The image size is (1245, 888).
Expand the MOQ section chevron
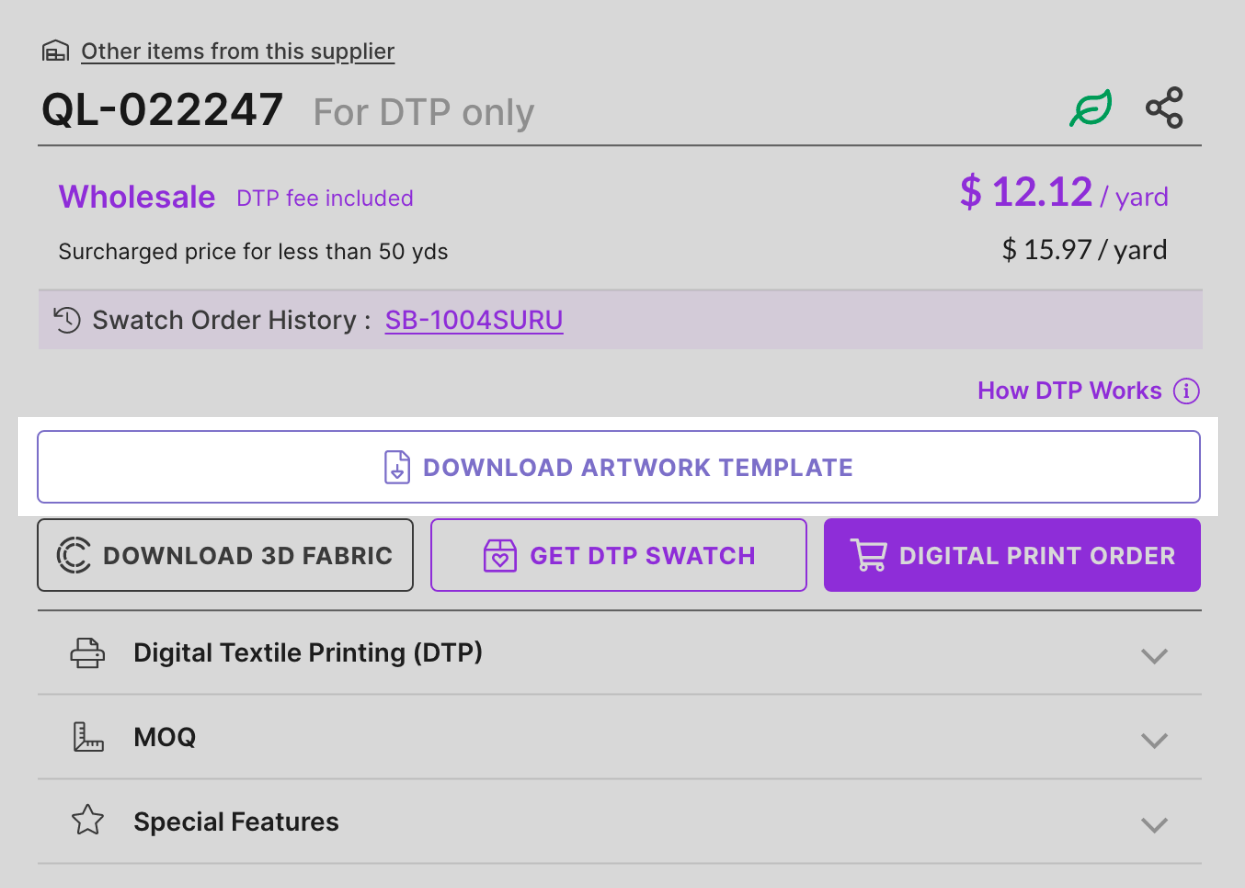[x=1154, y=740]
